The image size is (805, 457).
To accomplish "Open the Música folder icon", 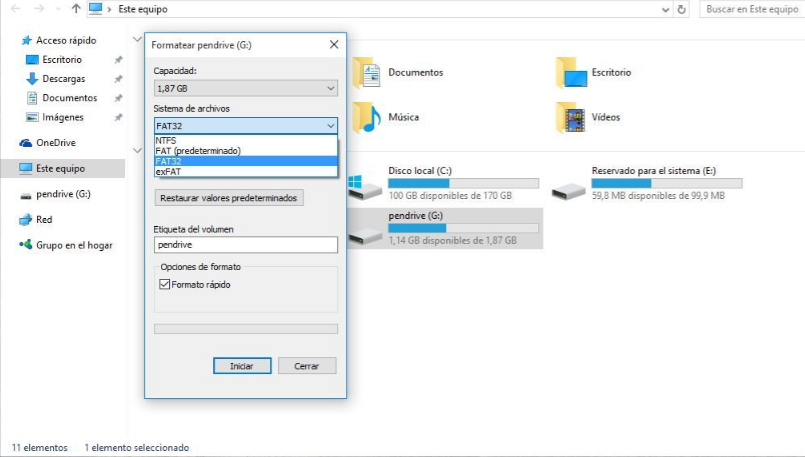I will (x=367, y=117).
